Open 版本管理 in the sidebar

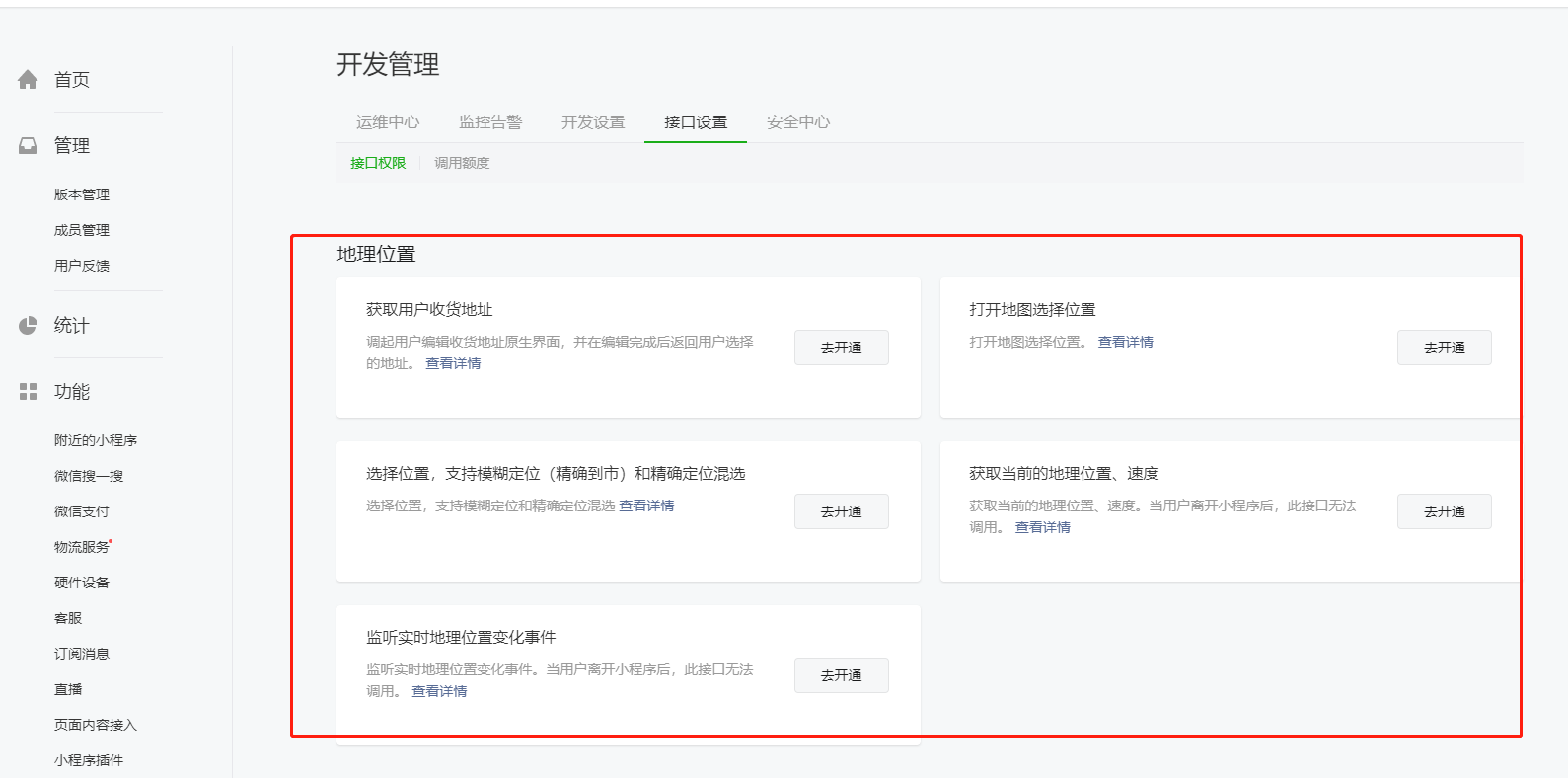(x=82, y=194)
